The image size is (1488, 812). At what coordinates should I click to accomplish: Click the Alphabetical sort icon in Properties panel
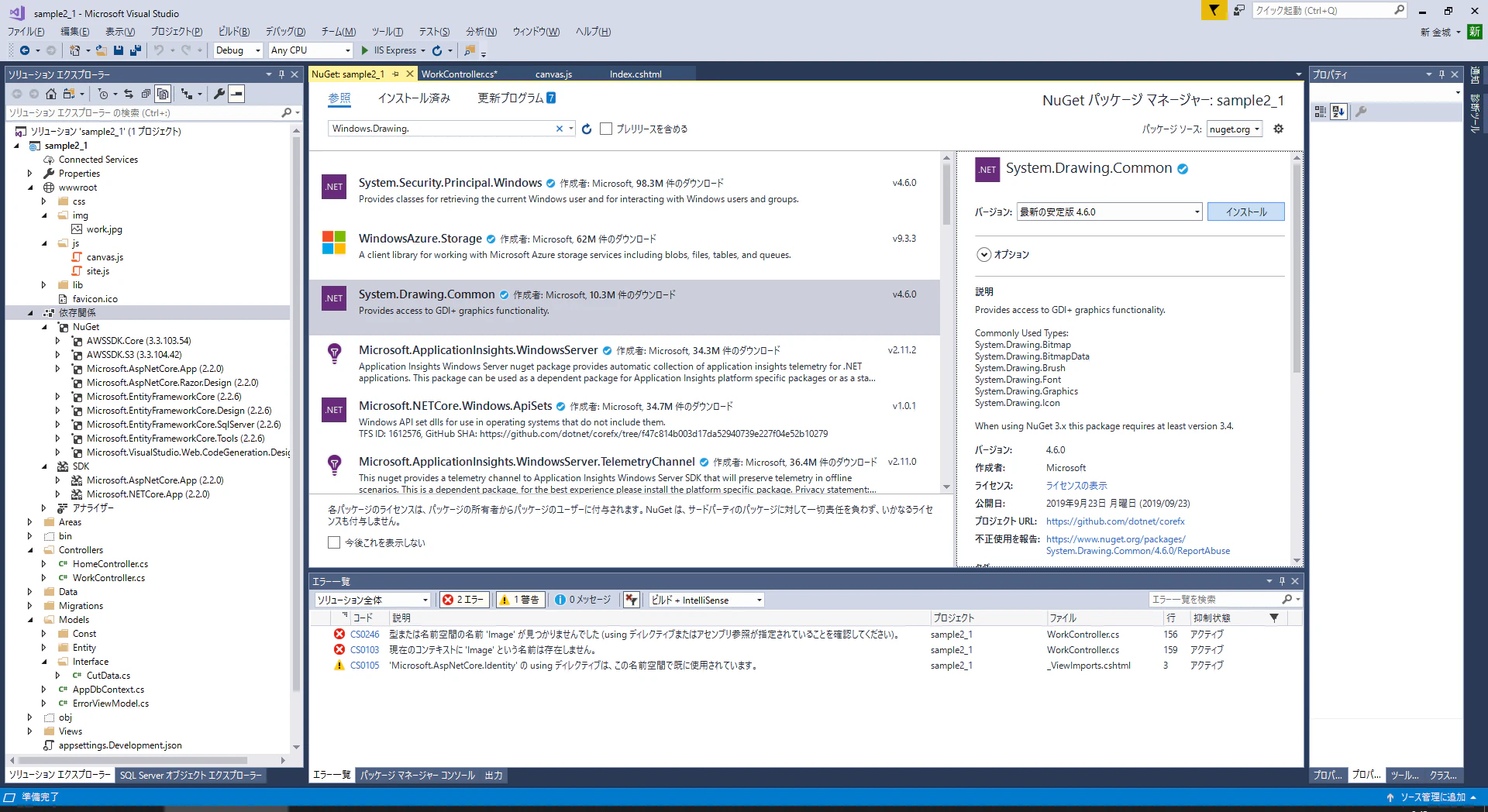[1338, 112]
